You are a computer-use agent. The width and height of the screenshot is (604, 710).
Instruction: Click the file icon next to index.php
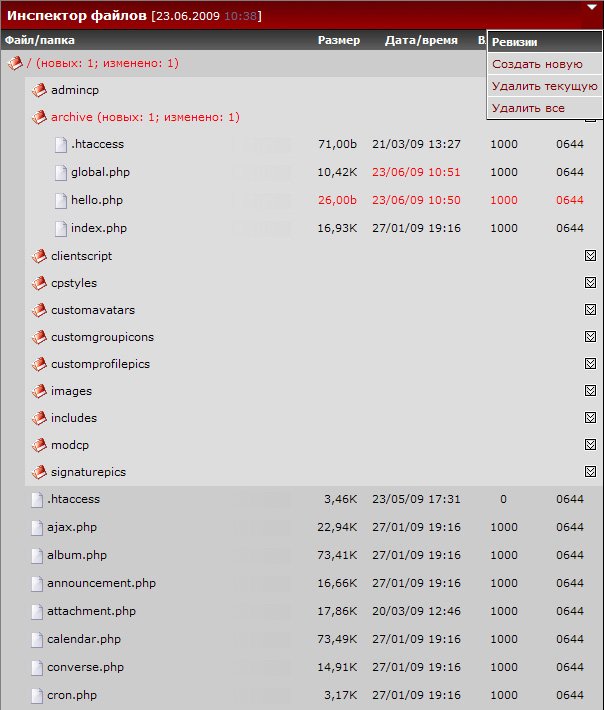61,229
